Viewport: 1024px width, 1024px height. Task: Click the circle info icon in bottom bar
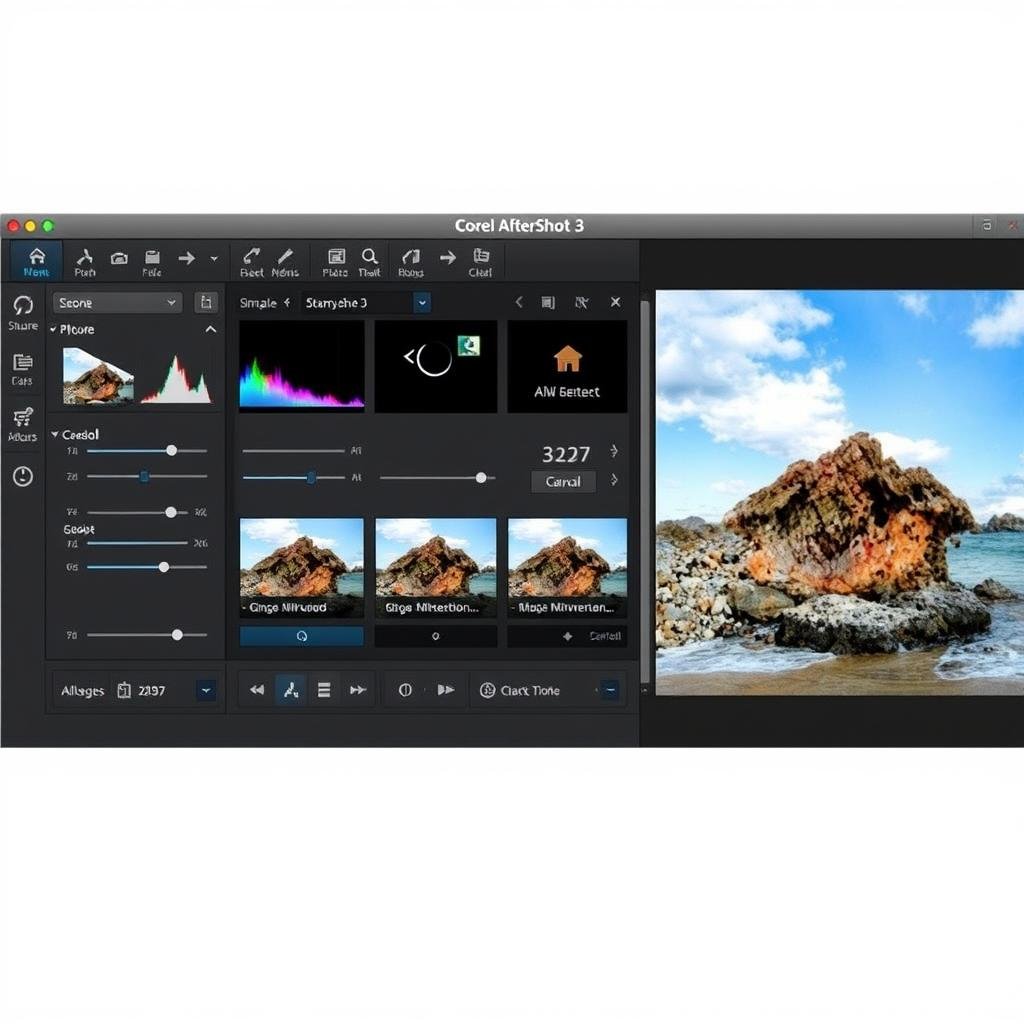tap(405, 690)
